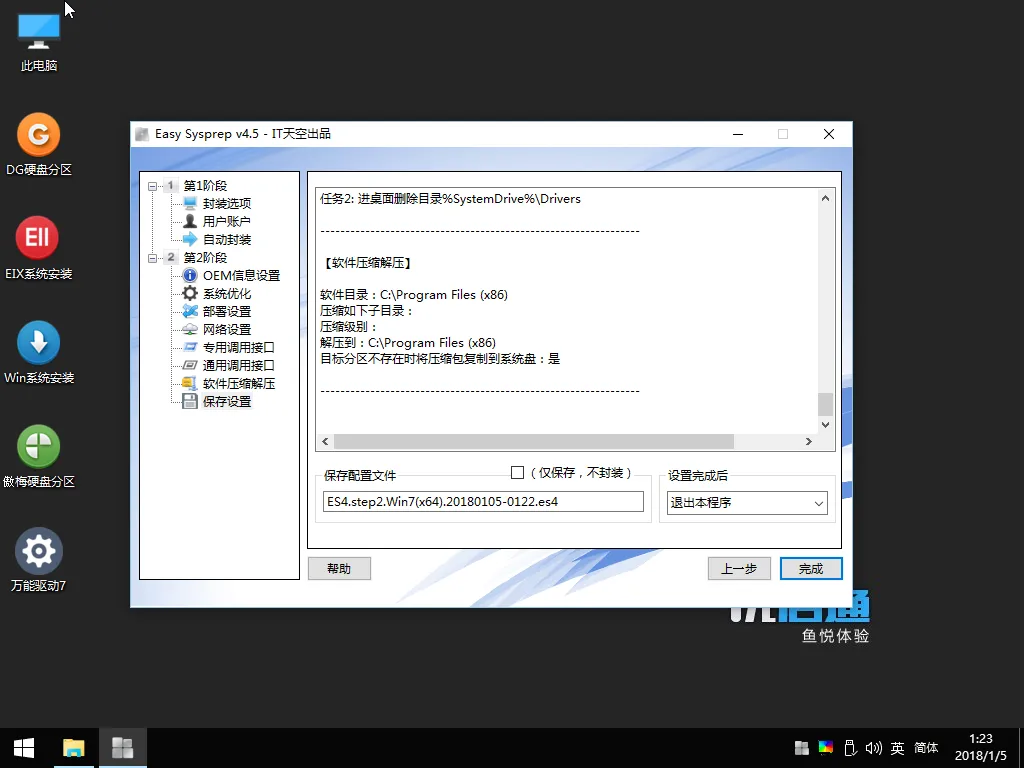1024x768 pixels.
Task: Select 网络设置 in the tree
Action: tap(227, 329)
